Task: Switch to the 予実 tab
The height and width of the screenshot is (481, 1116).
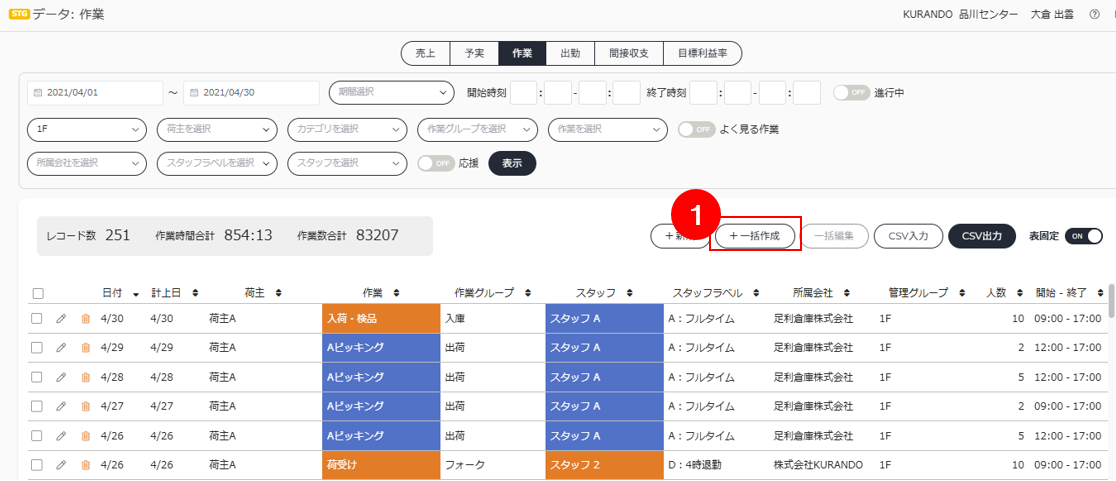Action: 475,53
